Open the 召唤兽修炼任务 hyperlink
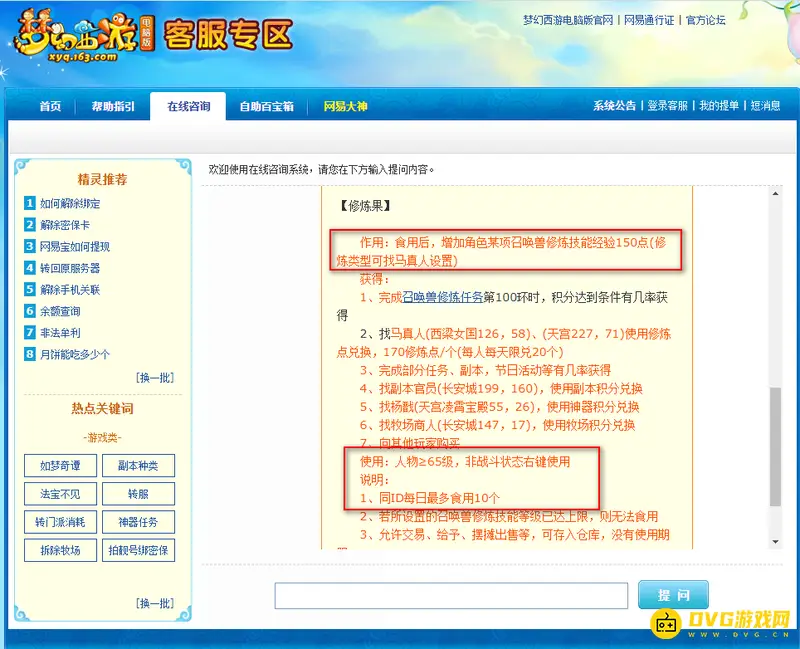The width and height of the screenshot is (800, 649). (442, 297)
